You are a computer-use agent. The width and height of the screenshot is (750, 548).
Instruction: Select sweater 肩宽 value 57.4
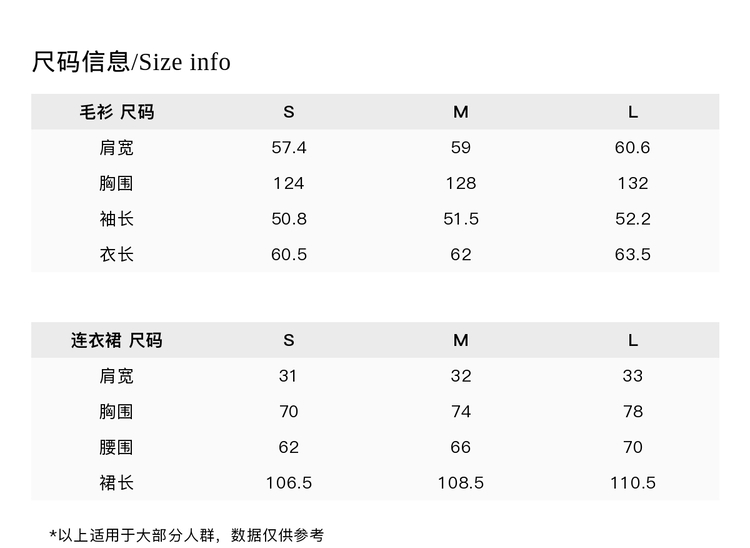[x=288, y=148]
